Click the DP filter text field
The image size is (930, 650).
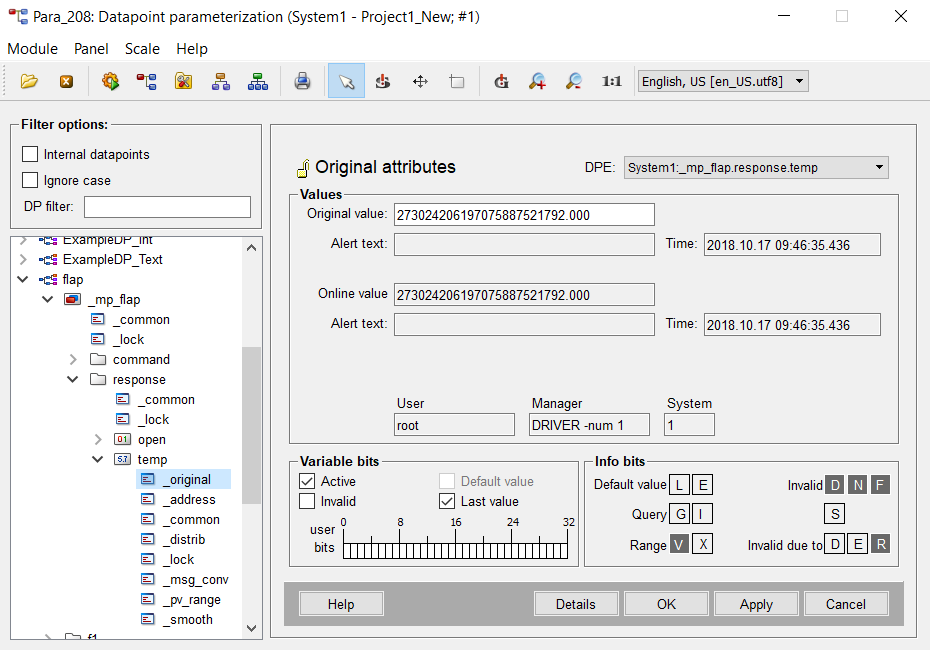(x=167, y=206)
